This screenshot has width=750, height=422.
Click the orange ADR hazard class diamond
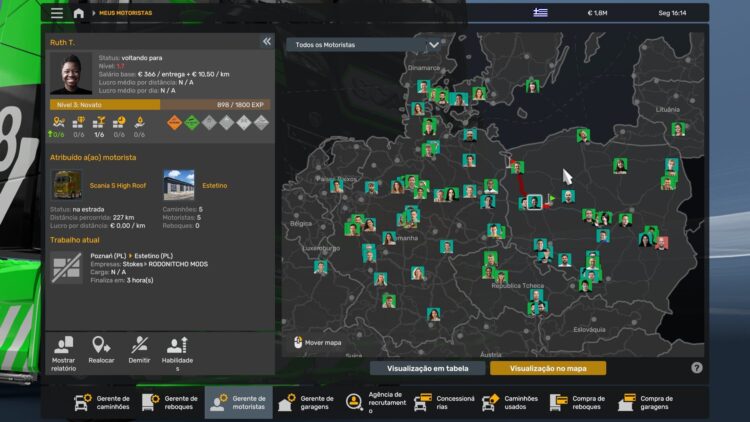point(175,123)
